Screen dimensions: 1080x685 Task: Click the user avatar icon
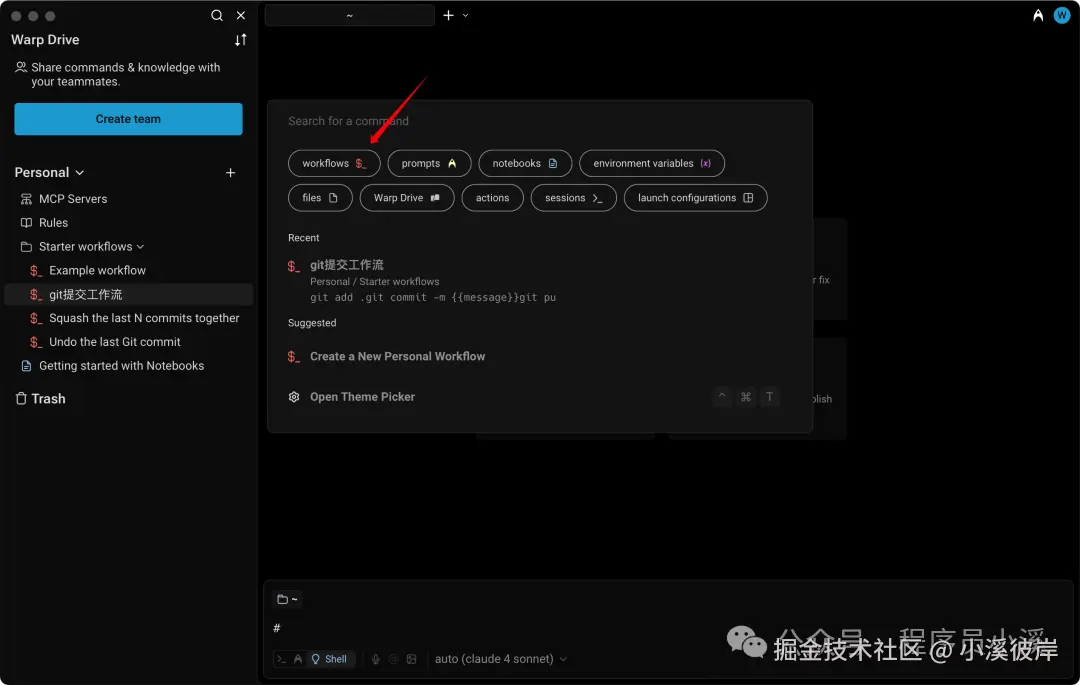1061,15
